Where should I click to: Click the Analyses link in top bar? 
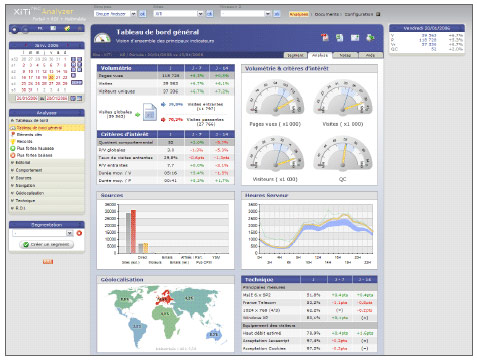coord(299,14)
